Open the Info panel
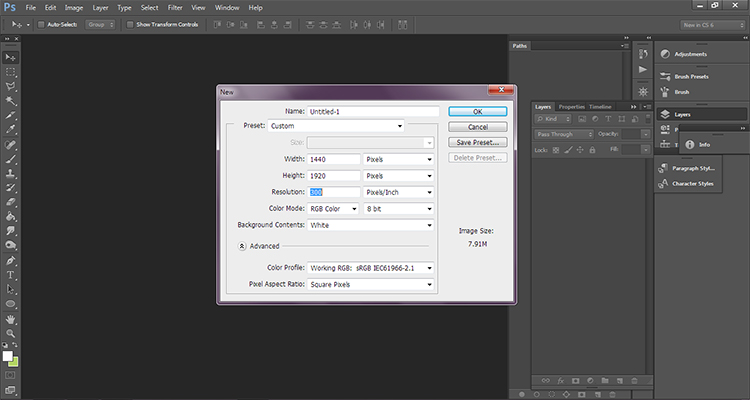Screen dimensions: 750x400 click(704, 144)
